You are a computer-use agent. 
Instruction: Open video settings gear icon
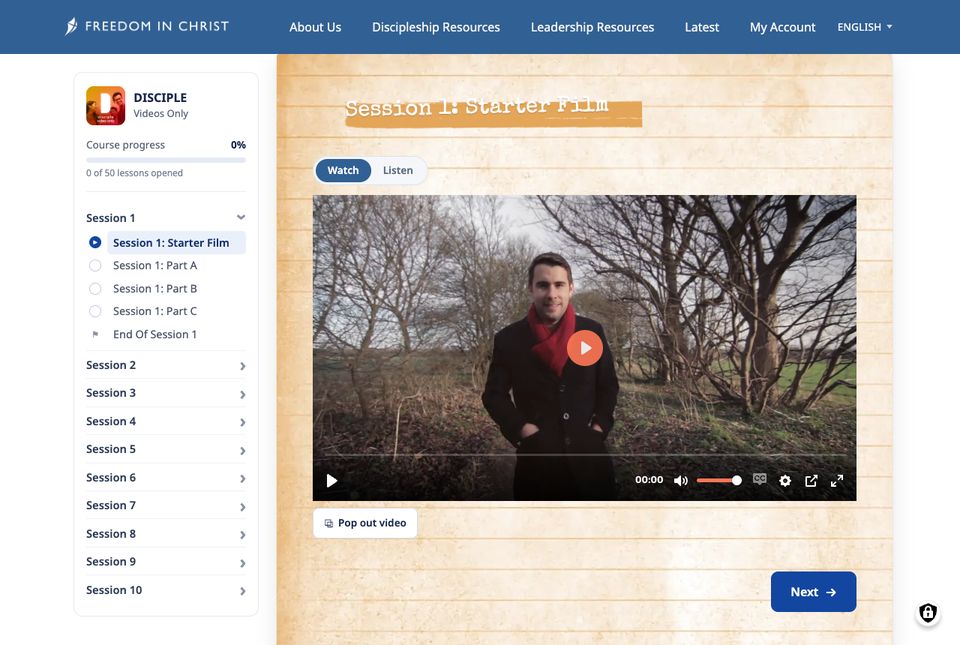tap(785, 480)
